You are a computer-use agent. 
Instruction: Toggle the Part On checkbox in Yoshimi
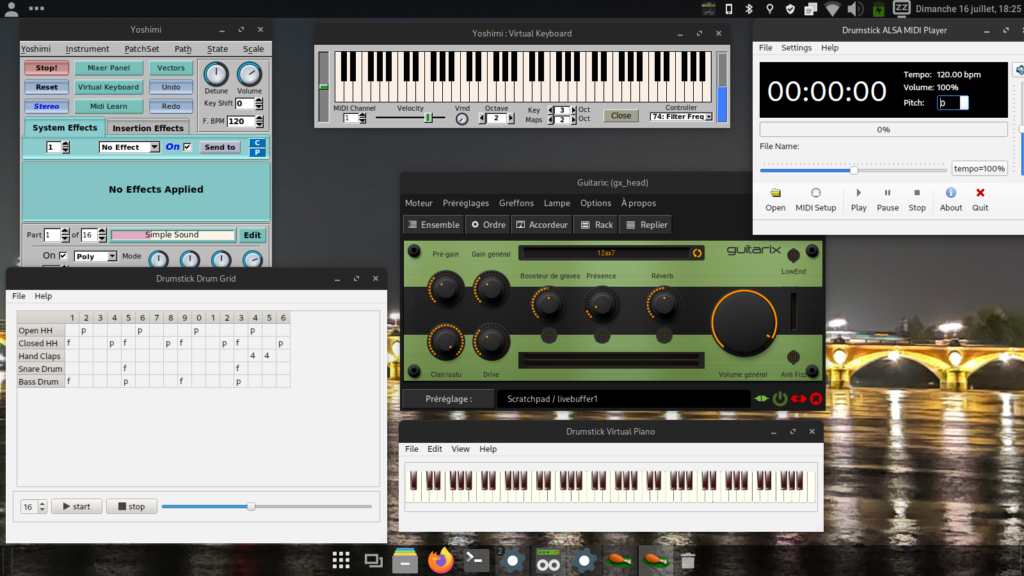[63, 256]
